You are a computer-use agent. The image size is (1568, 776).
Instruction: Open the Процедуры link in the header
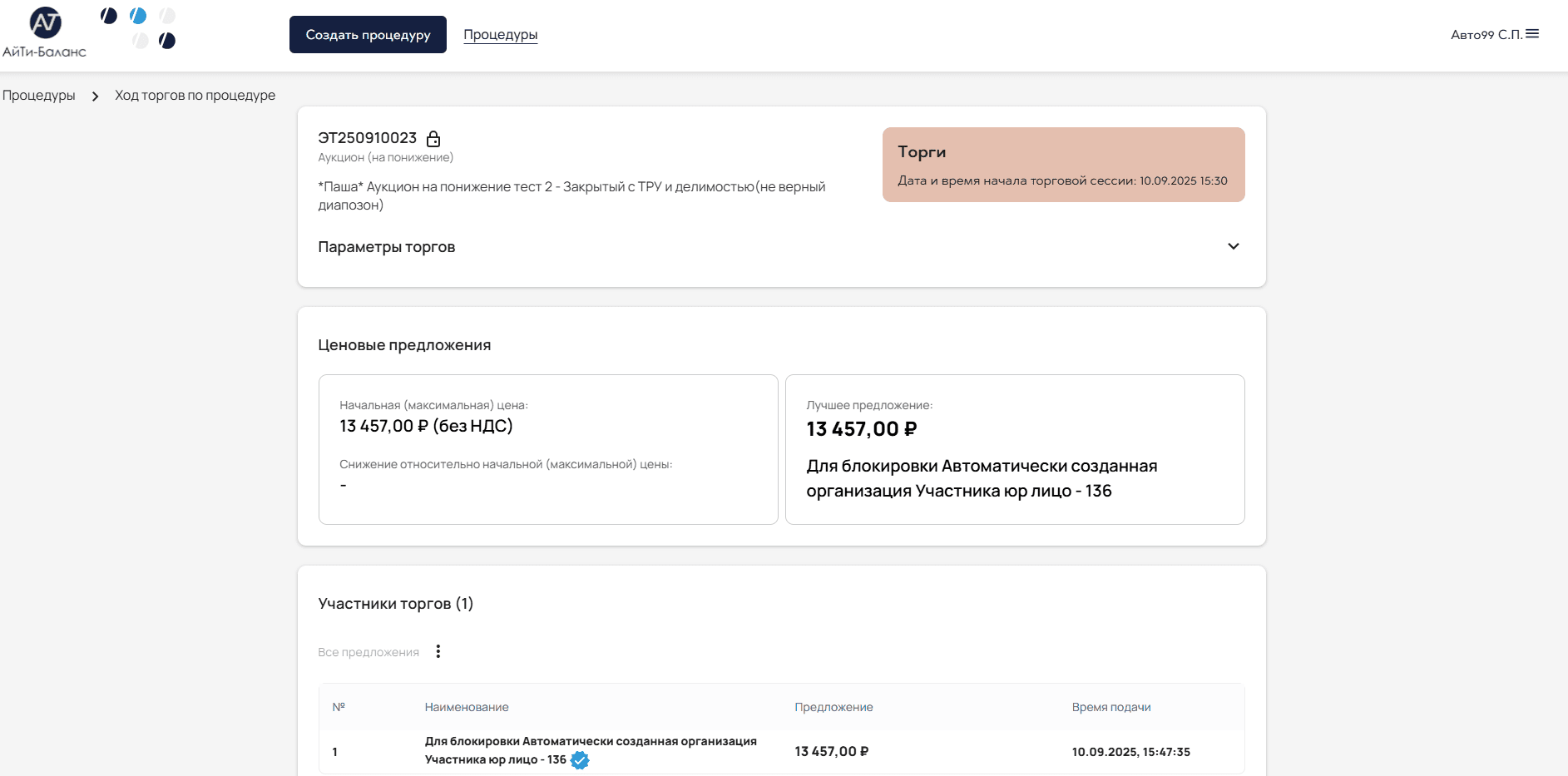pos(500,35)
